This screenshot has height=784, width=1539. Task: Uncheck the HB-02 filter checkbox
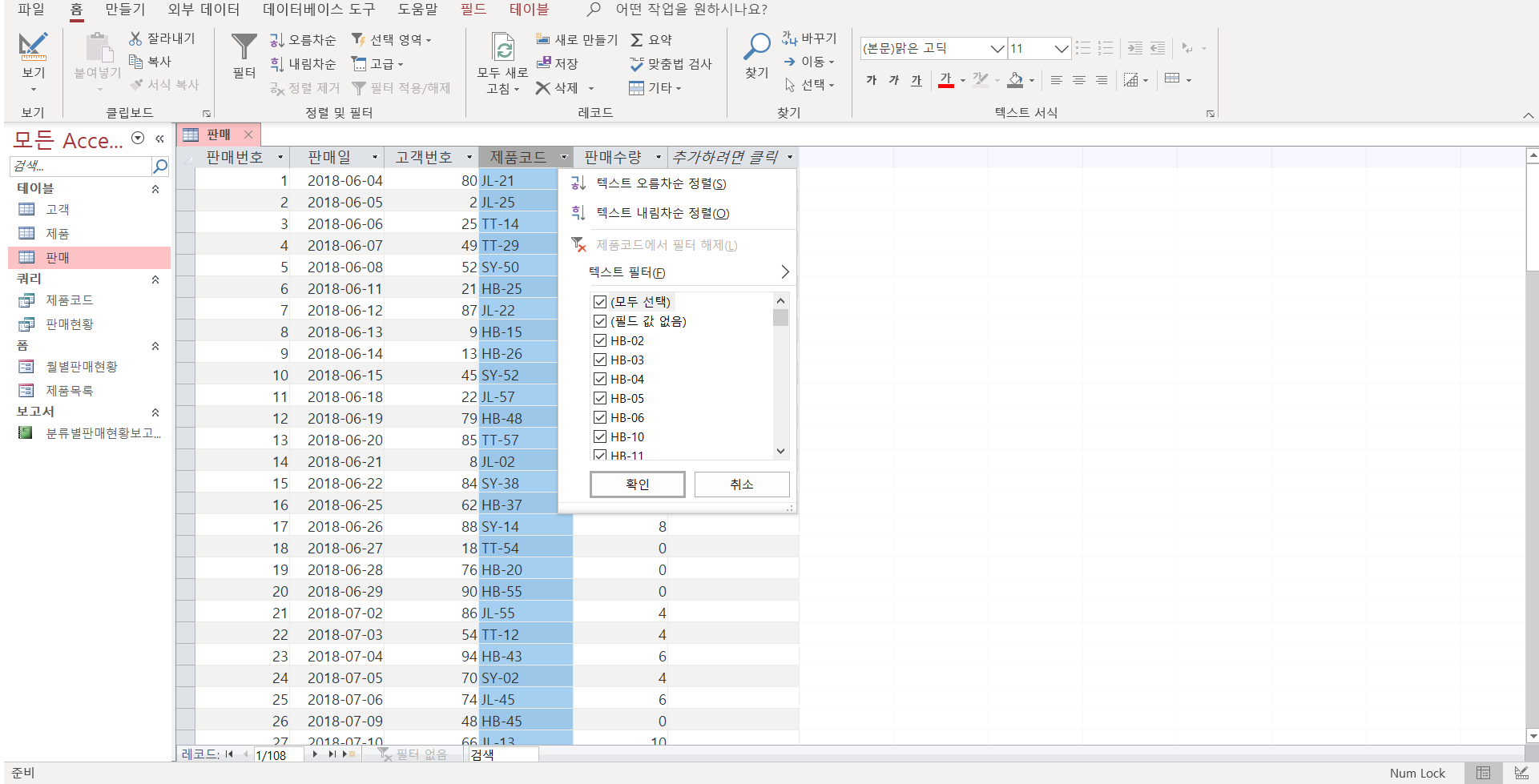tap(600, 340)
